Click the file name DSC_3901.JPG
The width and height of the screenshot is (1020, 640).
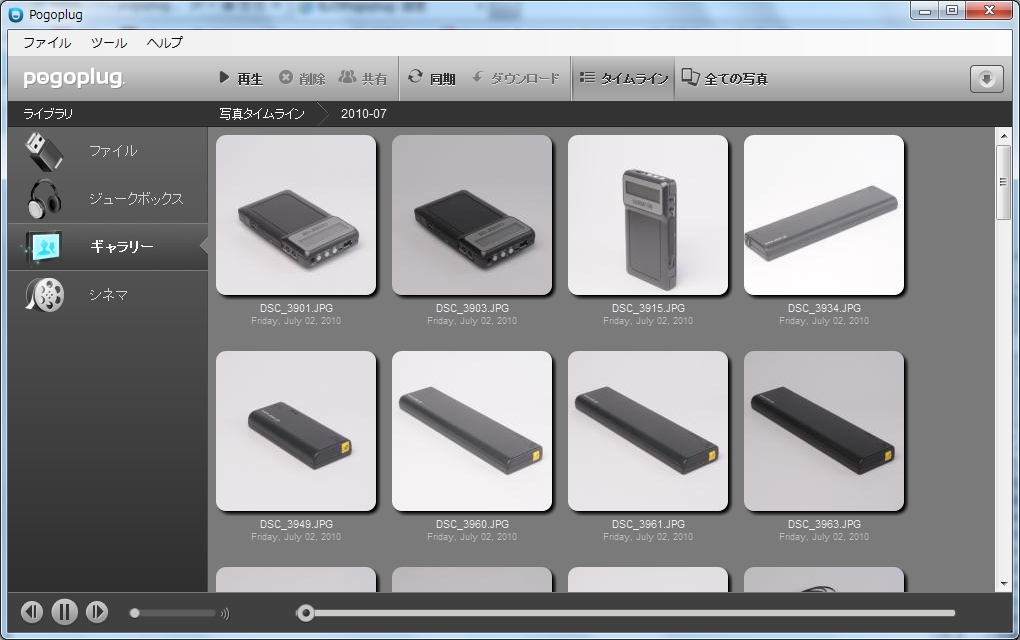(x=296, y=308)
